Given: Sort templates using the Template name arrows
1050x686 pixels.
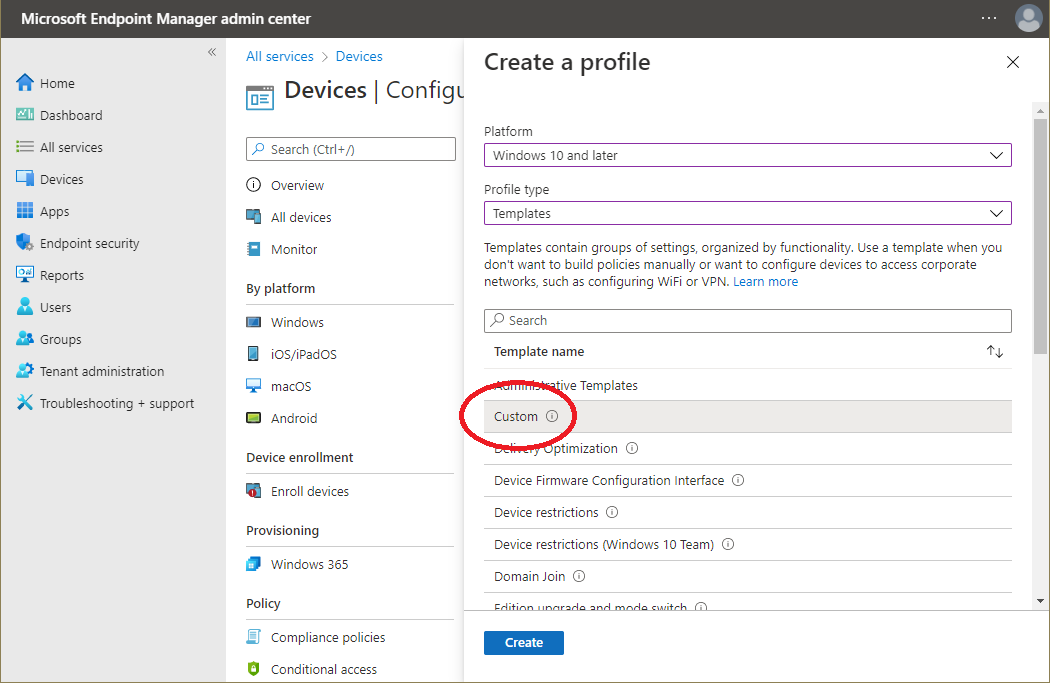Looking at the screenshot, I should point(994,352).
